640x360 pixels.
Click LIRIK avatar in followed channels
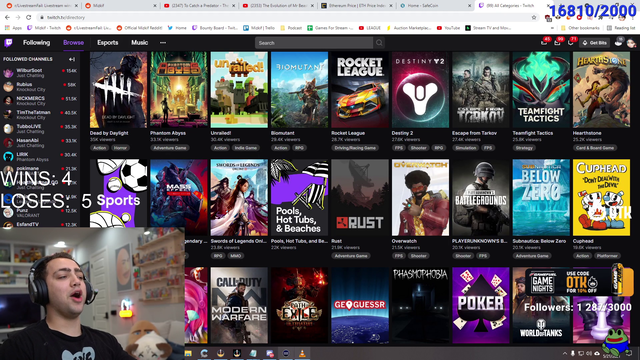coord(8,157)
